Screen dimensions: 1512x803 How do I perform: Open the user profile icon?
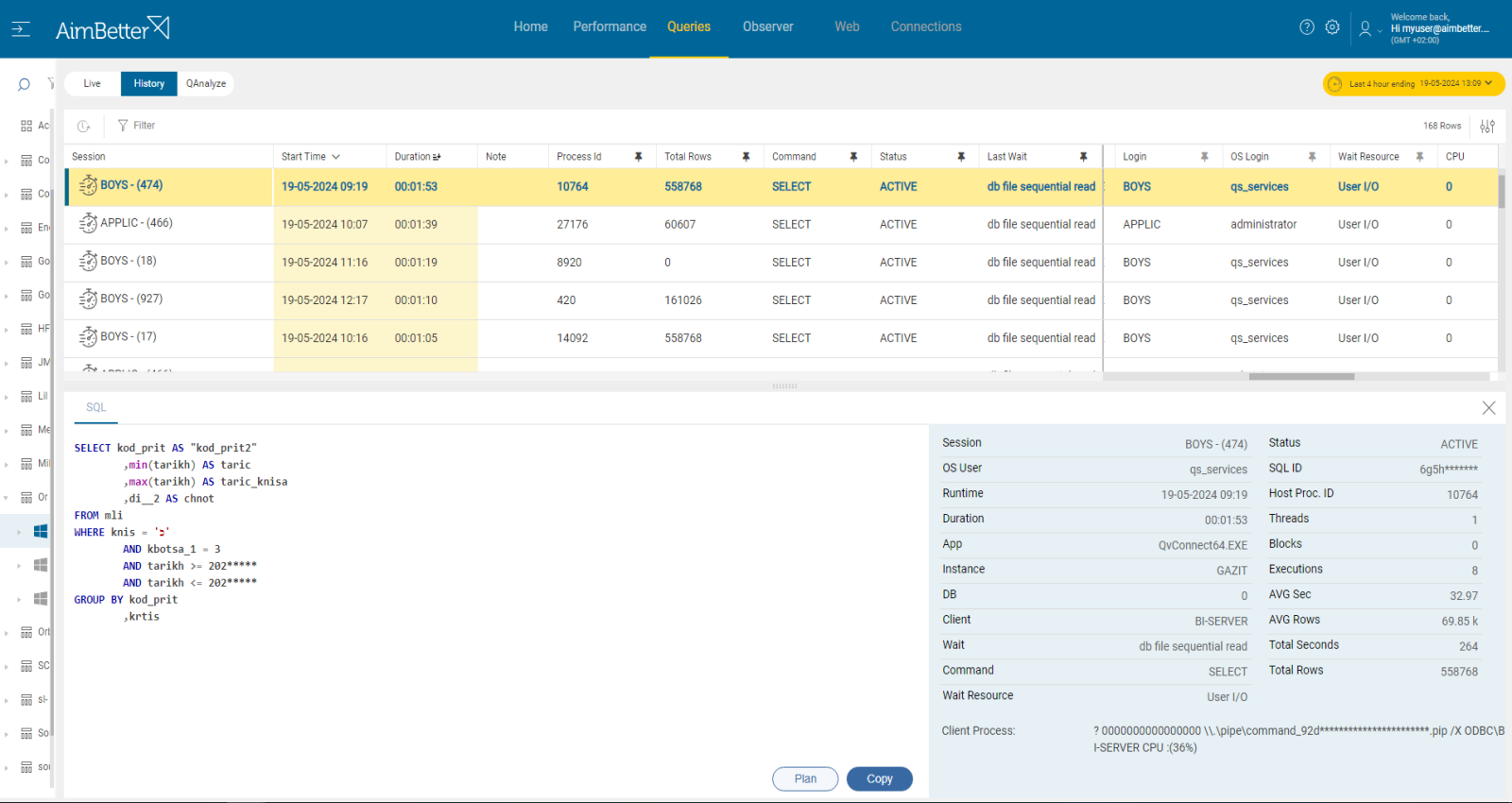1366,28
